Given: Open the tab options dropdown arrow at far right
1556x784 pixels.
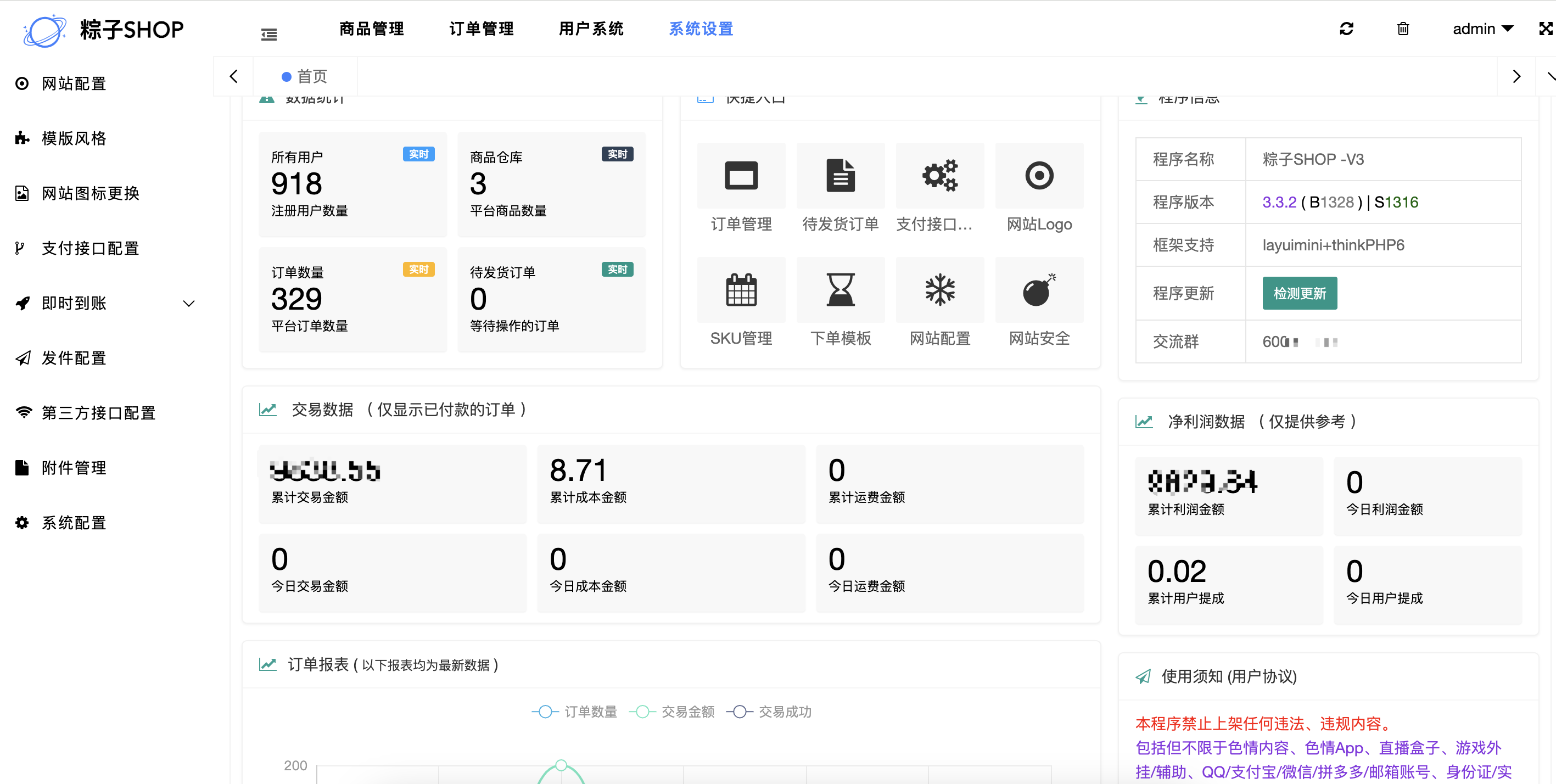Looking at the screenshot, I should coord(1550,77).
